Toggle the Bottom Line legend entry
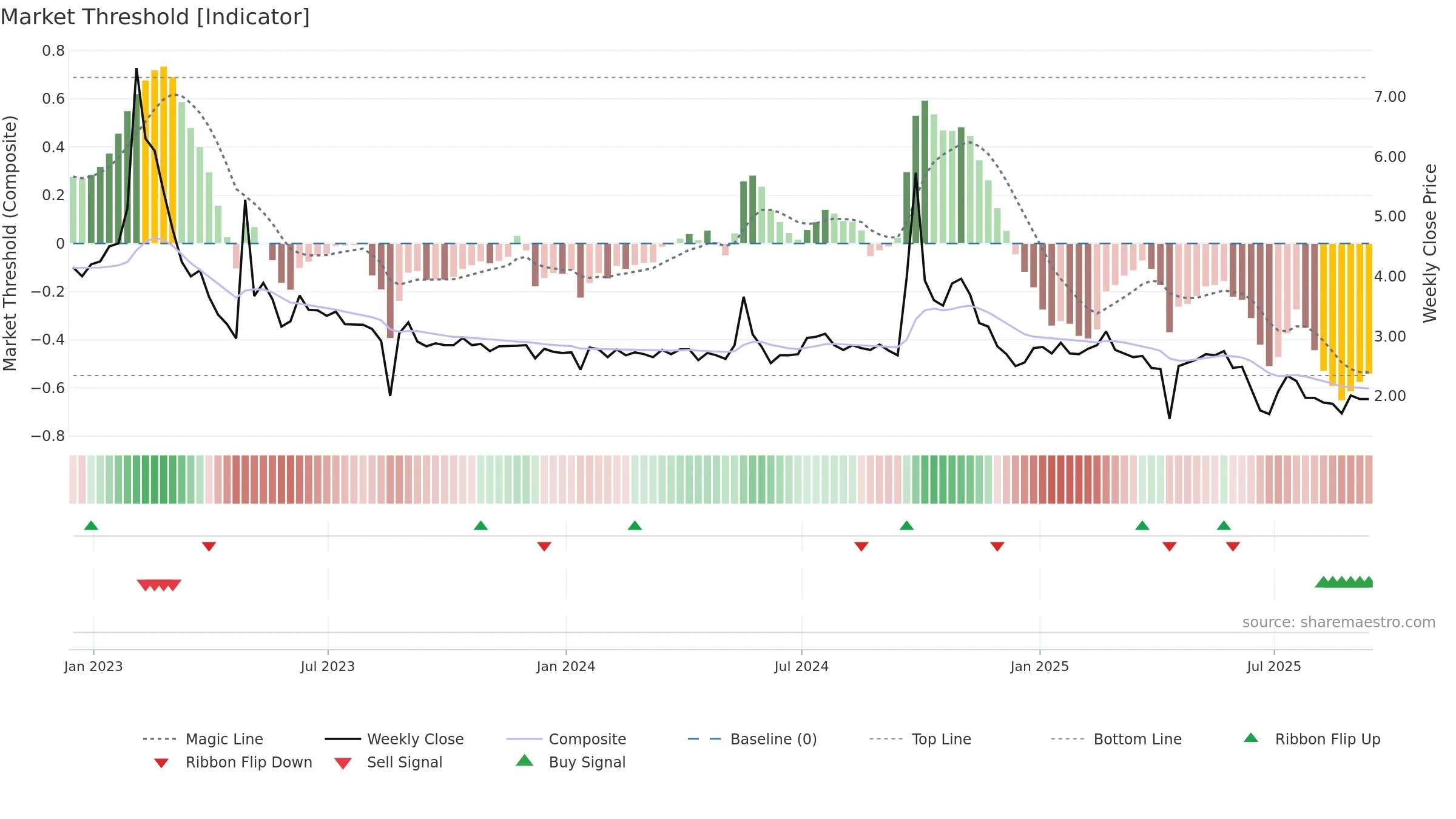1456x819 pixels. [1116, 739]
